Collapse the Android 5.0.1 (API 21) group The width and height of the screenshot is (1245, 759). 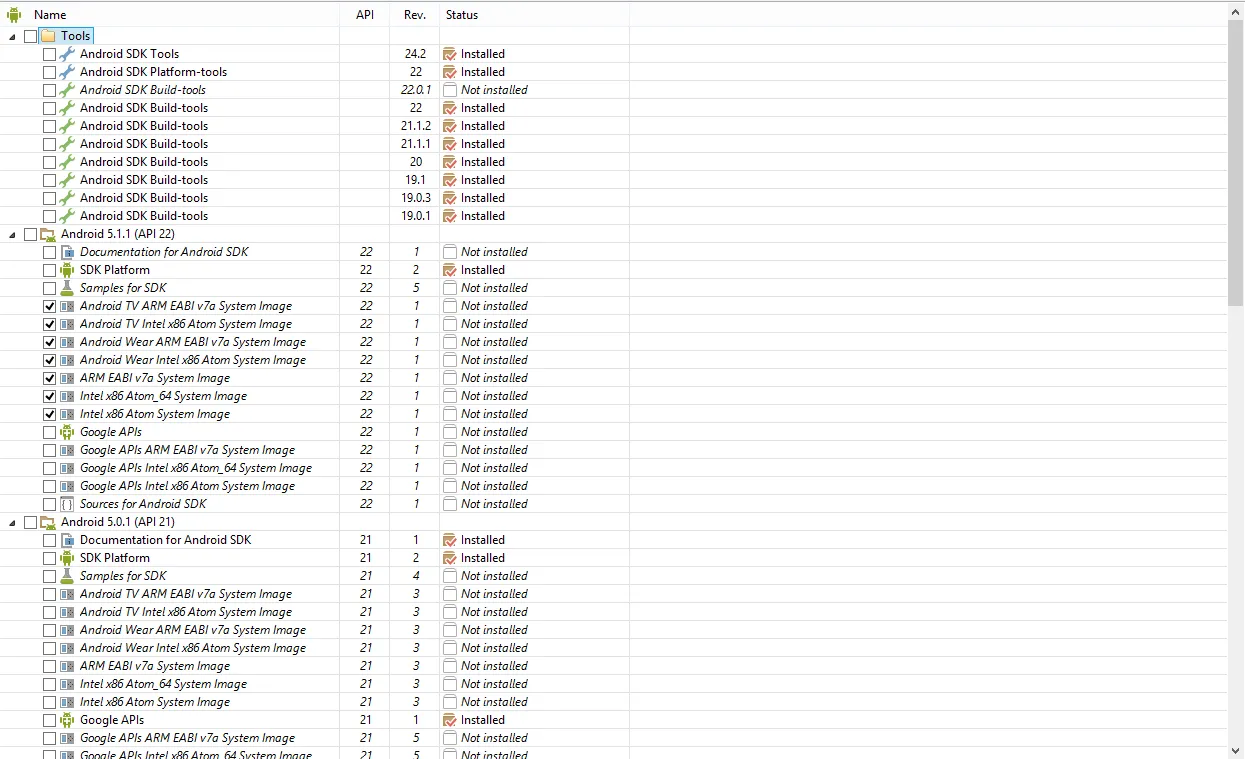click(13, 523)
